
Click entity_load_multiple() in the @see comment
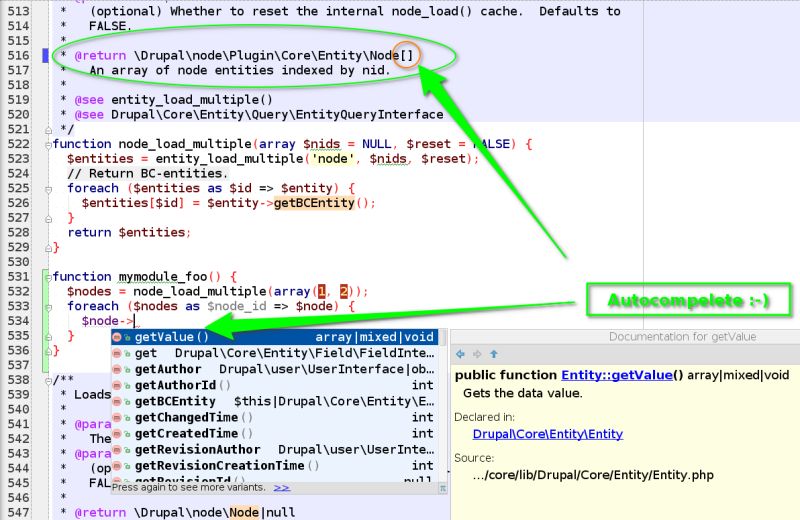(x=192, y=100)
